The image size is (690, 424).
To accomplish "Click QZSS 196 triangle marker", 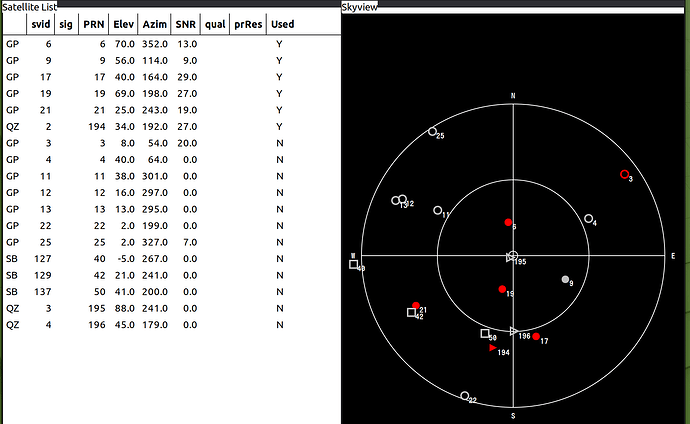I will 514,331.
